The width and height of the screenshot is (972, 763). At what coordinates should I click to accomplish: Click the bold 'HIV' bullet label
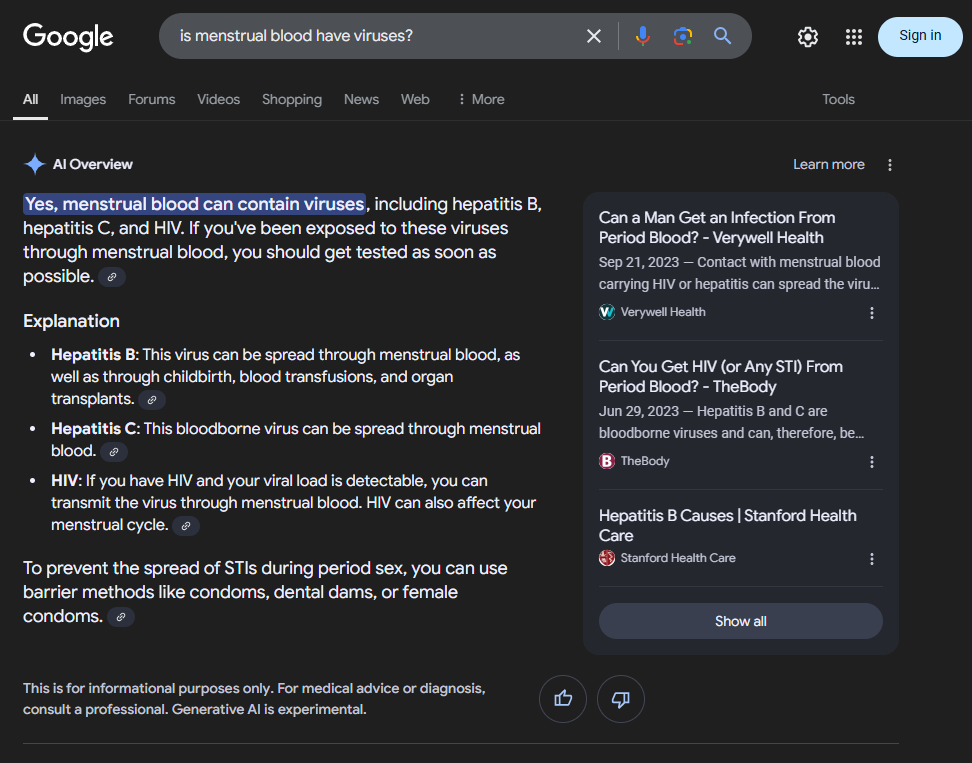tap(65, 480)
